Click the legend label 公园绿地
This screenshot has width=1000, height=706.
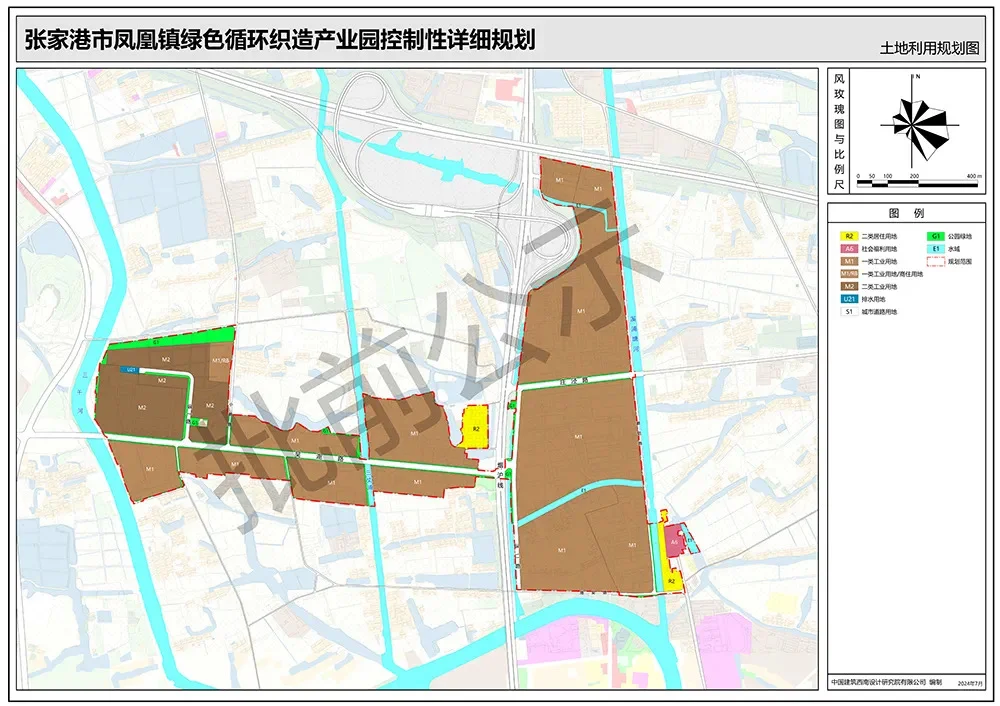[960, 237]
